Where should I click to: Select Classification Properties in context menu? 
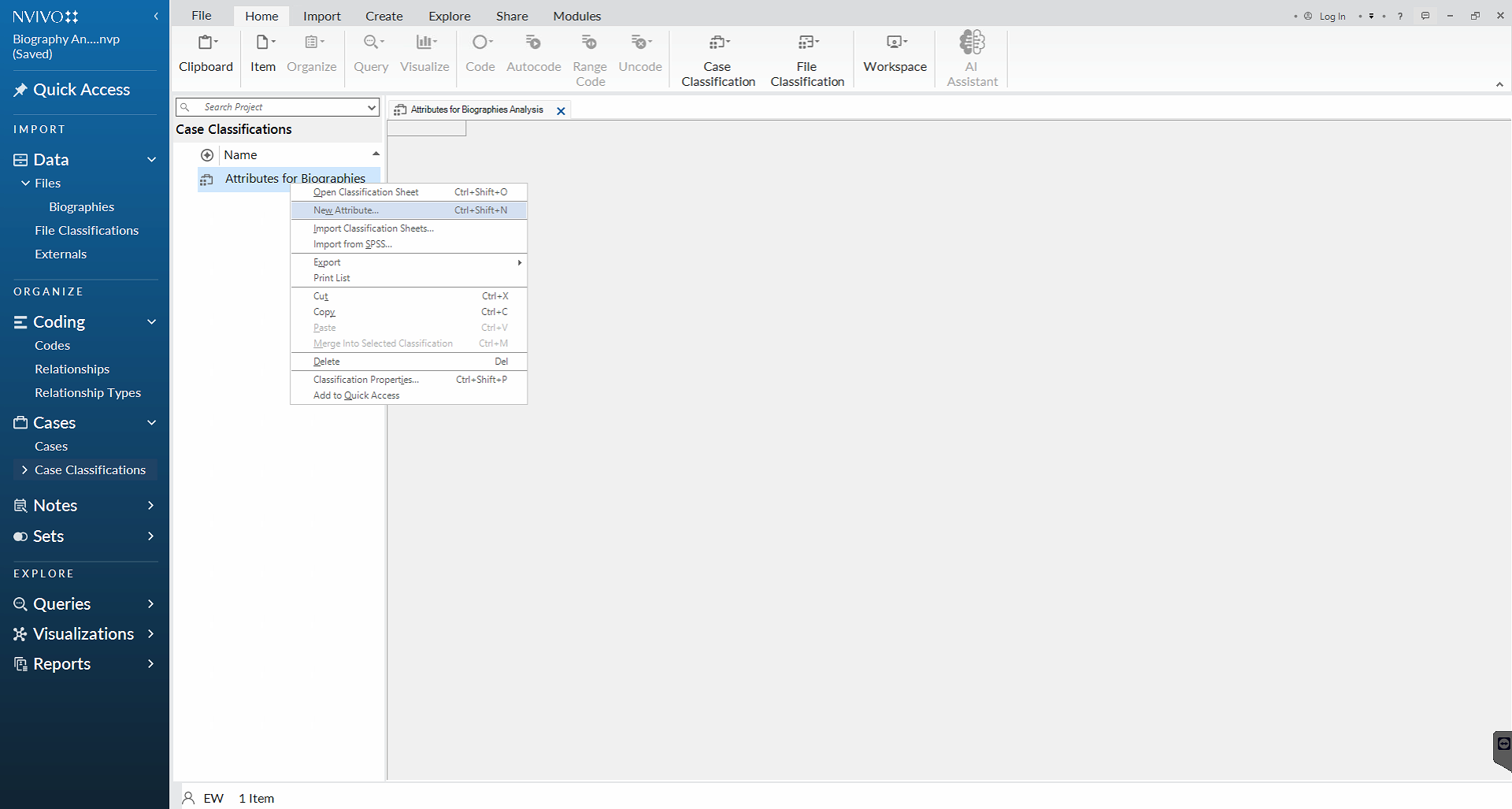pyautogui.click(x=365, y=380)
